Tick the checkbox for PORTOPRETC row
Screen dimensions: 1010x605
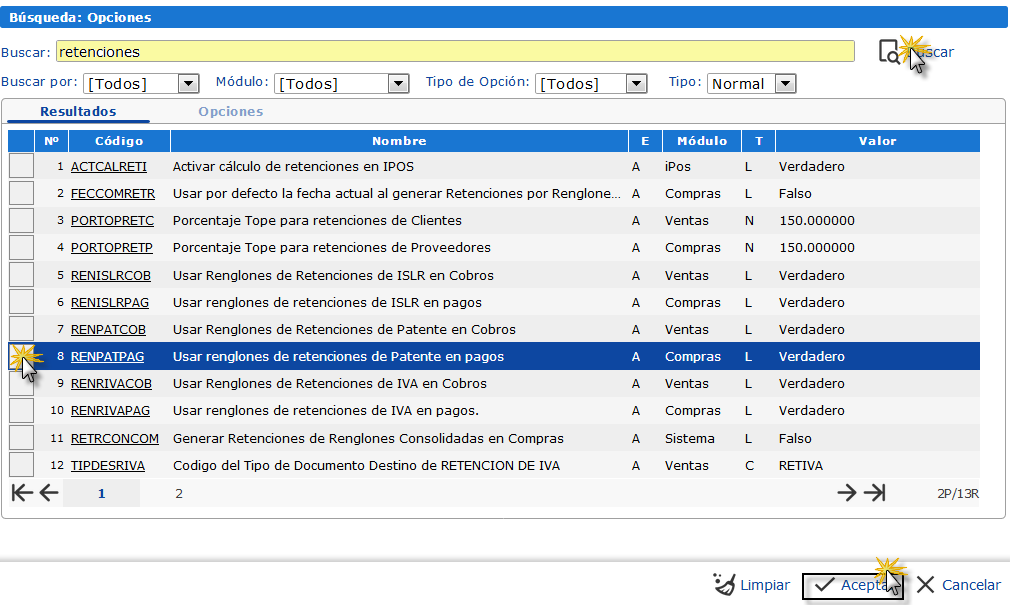click(21, 220)
